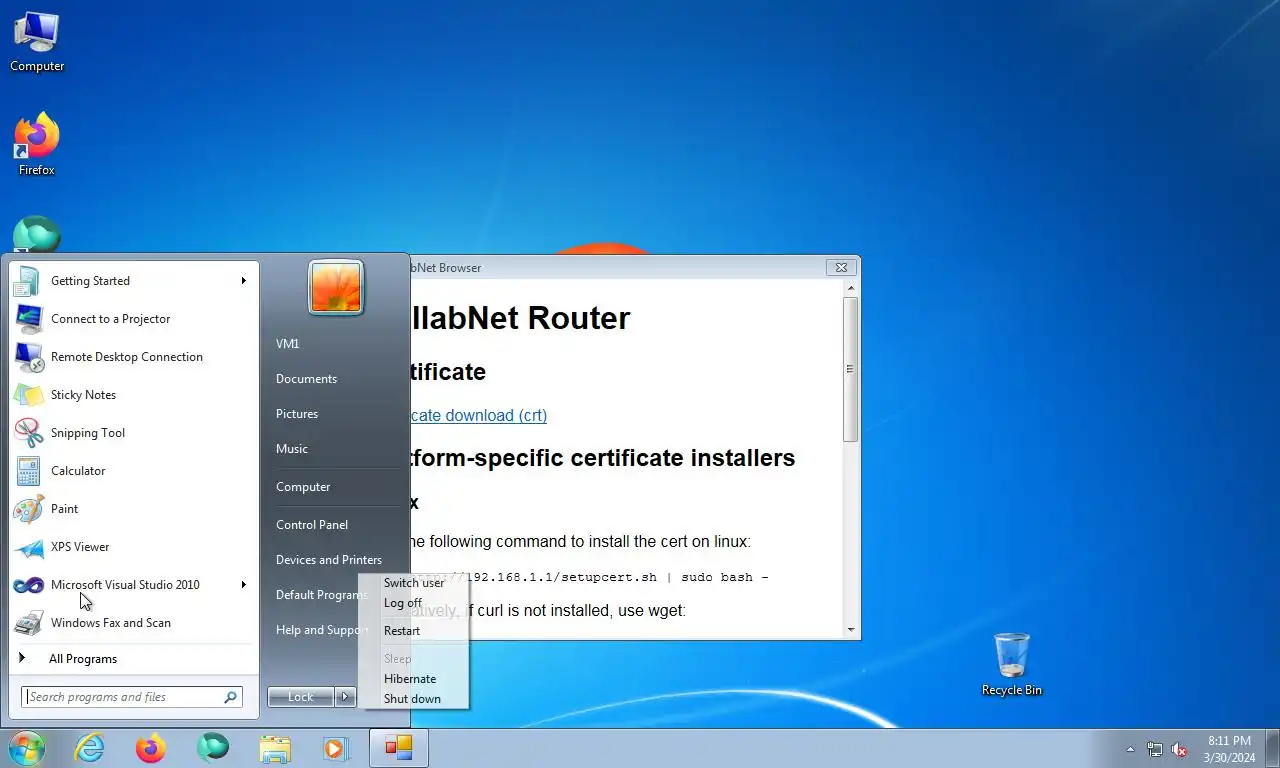Launch Windows Media Player from taskbar

(335, 748)
